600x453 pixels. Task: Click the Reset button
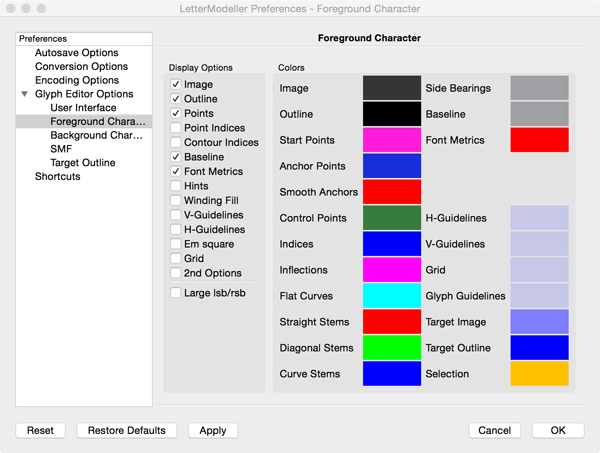click(41, 430)
